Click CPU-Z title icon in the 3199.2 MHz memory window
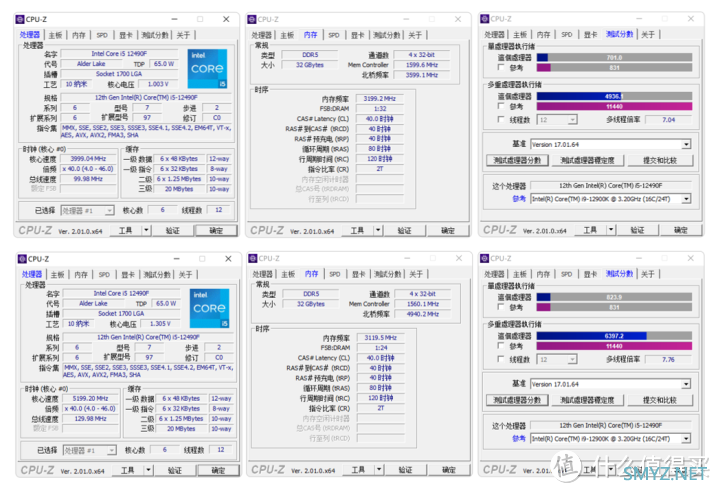720x493 pixels. (x=252, y=19)
